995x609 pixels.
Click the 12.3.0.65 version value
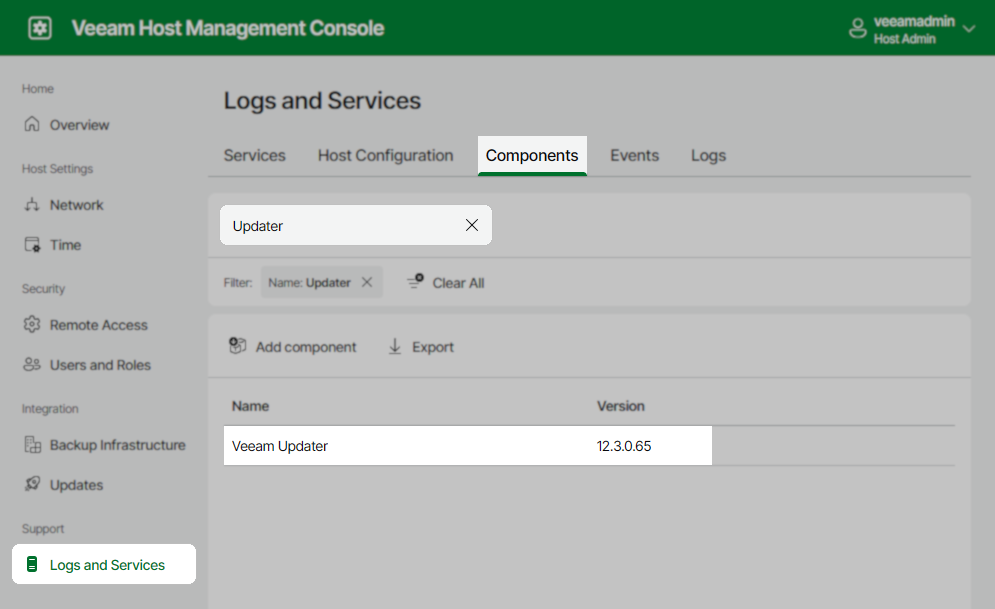click(624, 446)
